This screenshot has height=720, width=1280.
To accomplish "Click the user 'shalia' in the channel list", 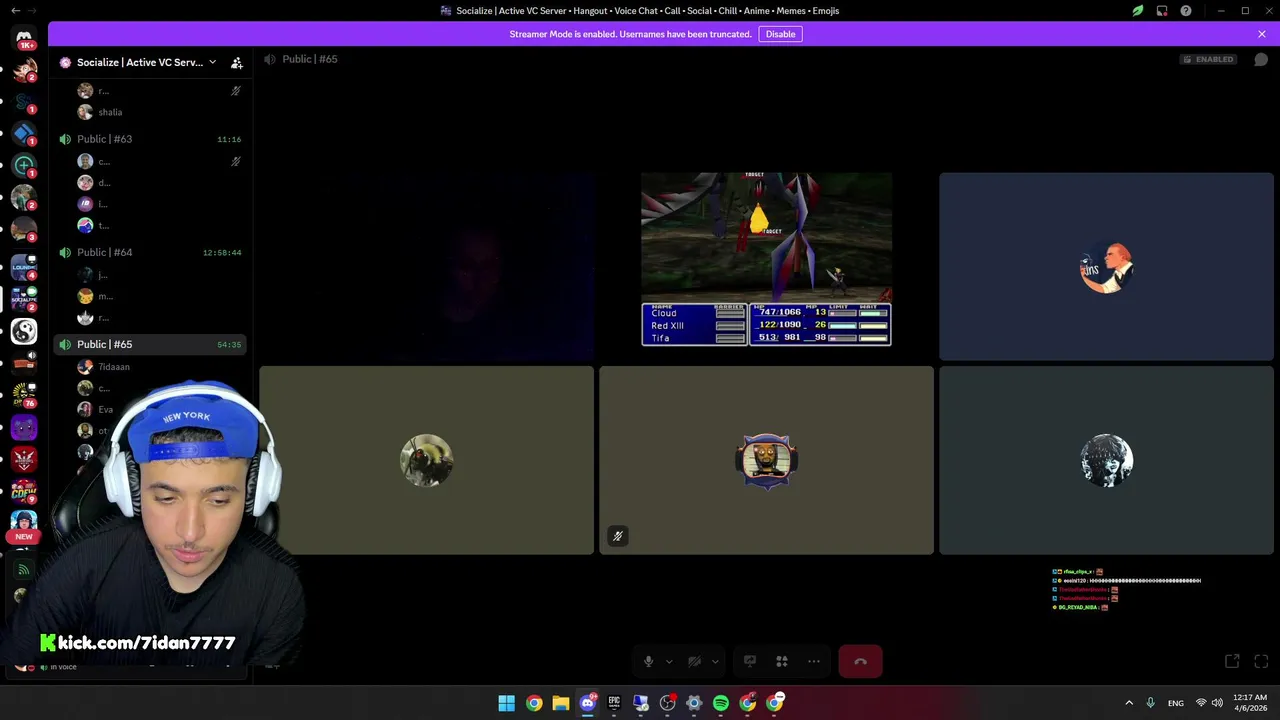I will (x=110, y=112).
